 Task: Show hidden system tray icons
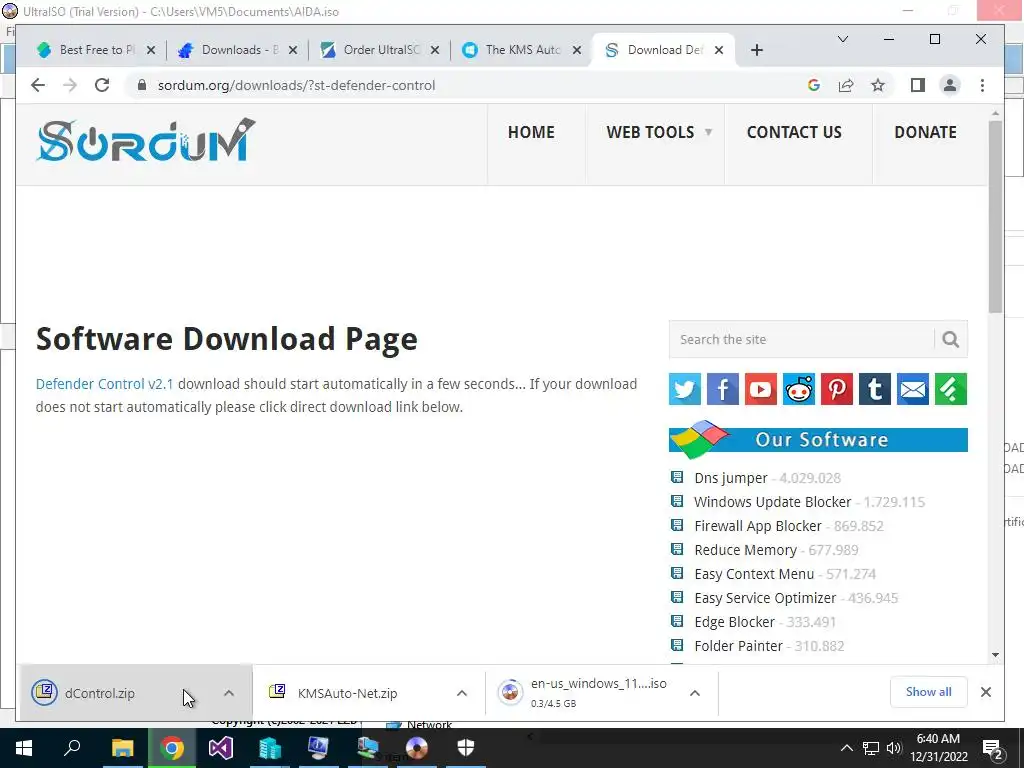point(846,748)
